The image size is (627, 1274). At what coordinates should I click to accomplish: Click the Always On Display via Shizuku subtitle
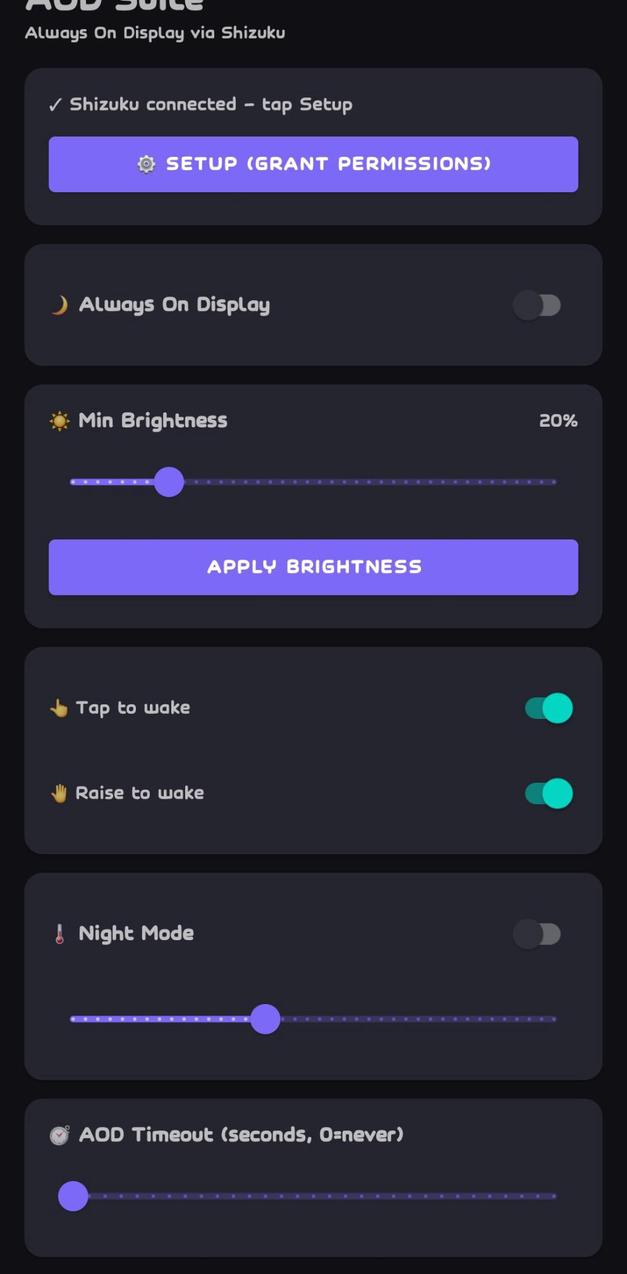pyautogui.click(x=155, y=33)
